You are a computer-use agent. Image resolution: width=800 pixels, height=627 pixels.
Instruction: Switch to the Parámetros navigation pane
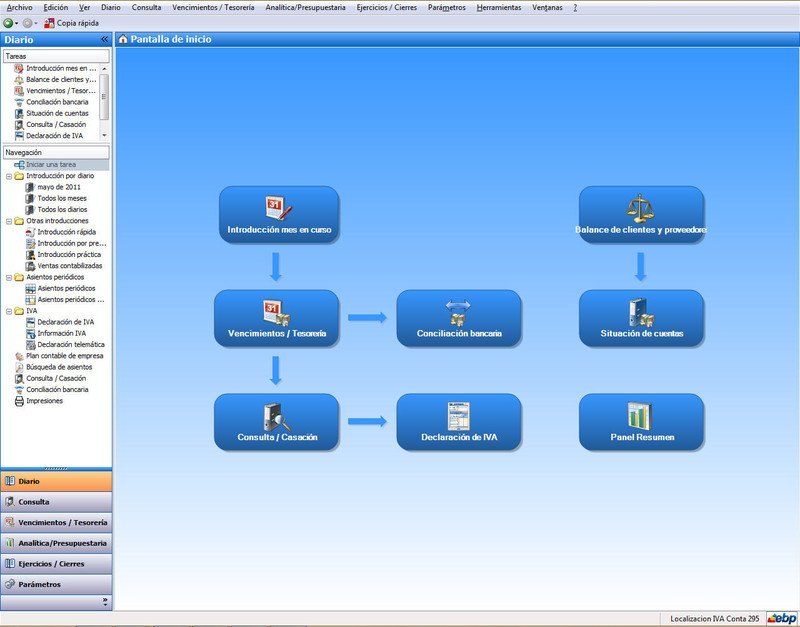[56, 584]
